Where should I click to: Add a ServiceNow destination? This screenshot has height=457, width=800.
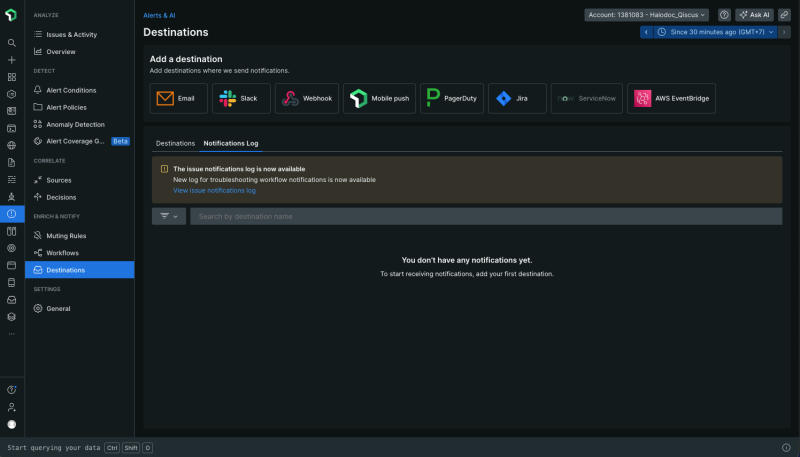point(587,98)
